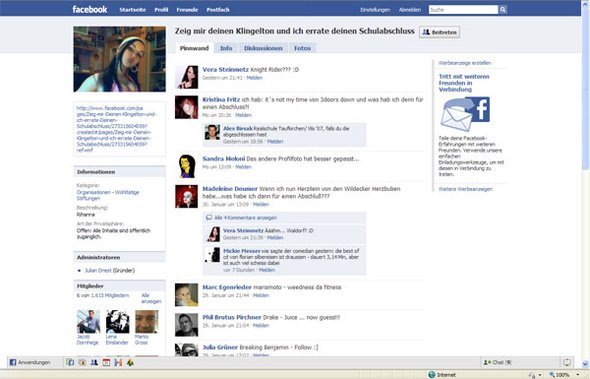Click the Suche search field

pyautogui.click(x=463, y=10)
